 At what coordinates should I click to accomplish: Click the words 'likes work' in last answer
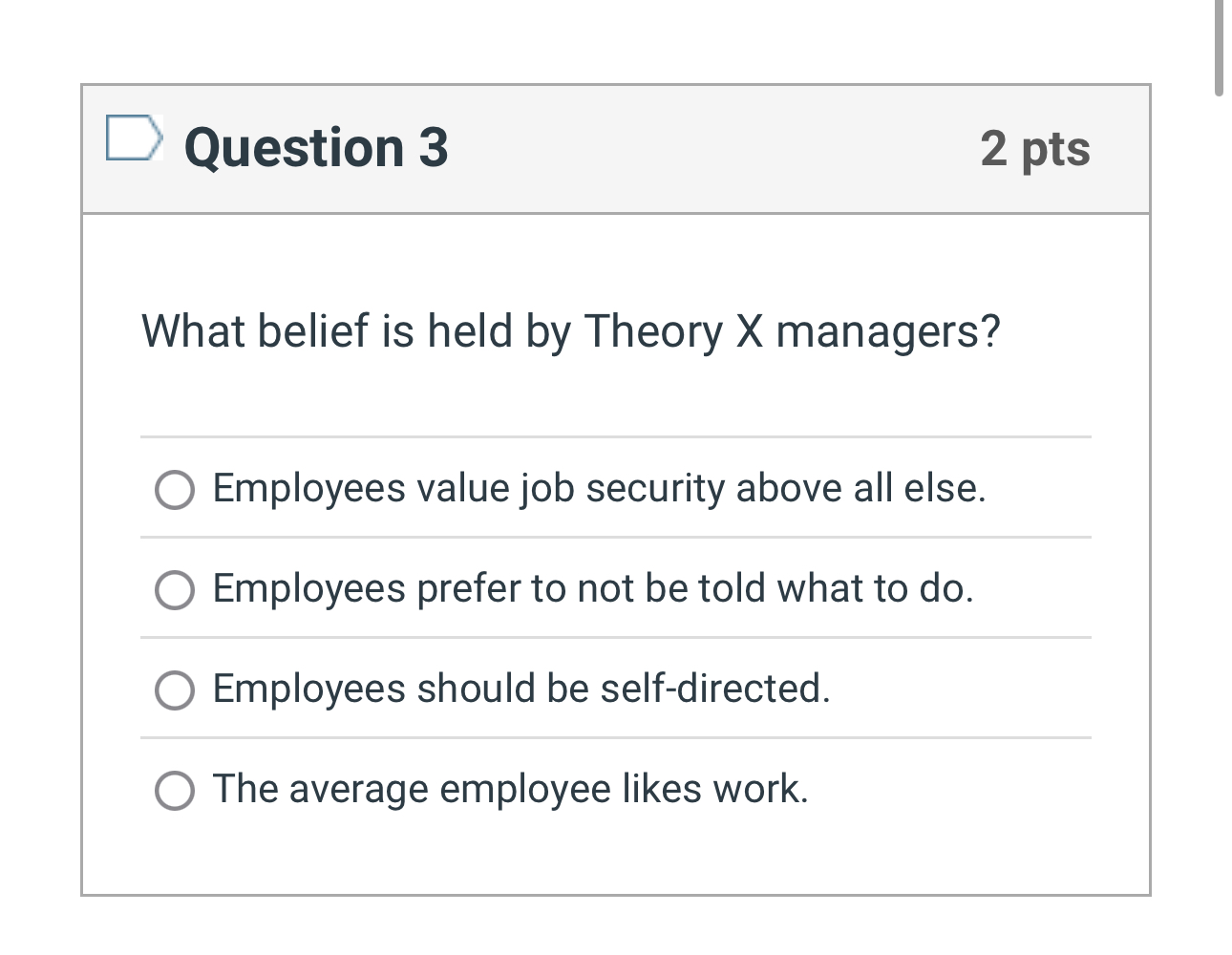(714, 789)
